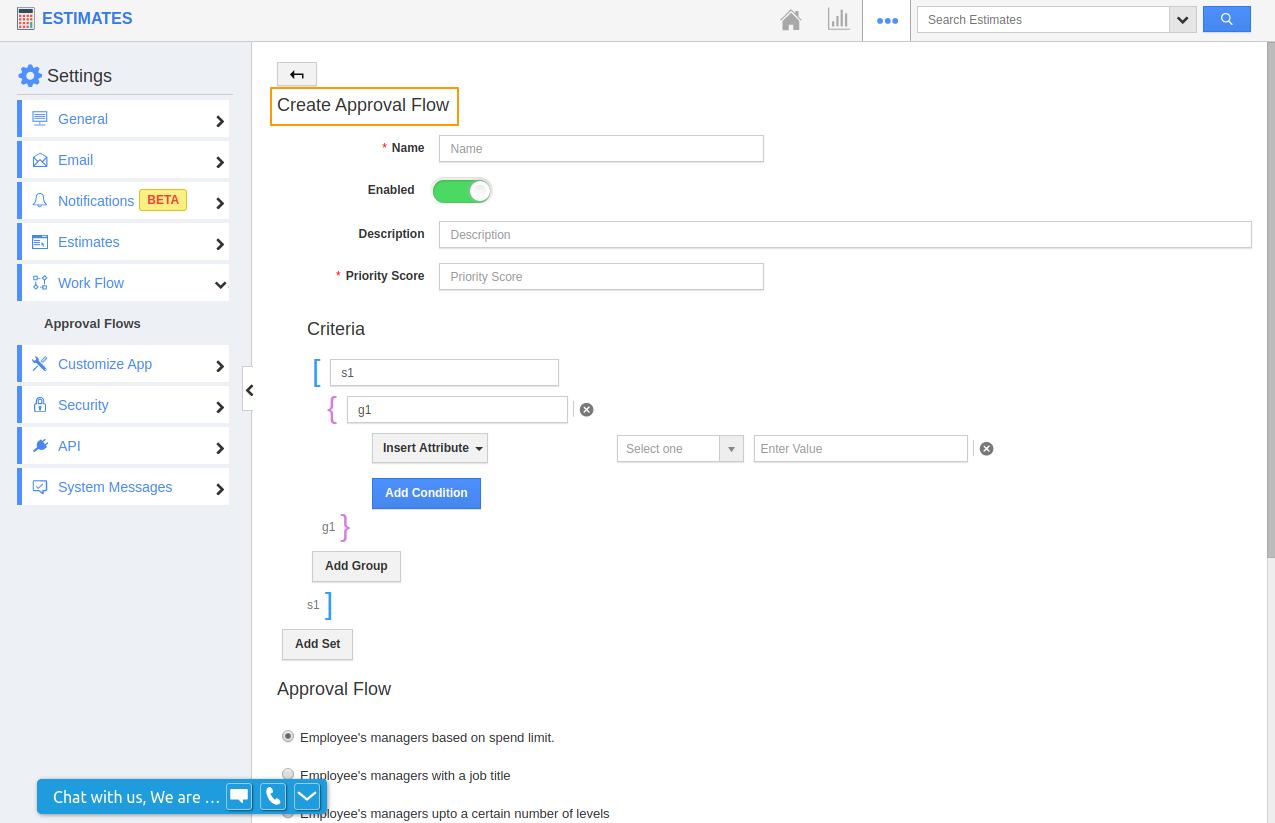Open the reports bar chart icon
This screenshot has width=1275, height=823.
[x=838, y=19]
